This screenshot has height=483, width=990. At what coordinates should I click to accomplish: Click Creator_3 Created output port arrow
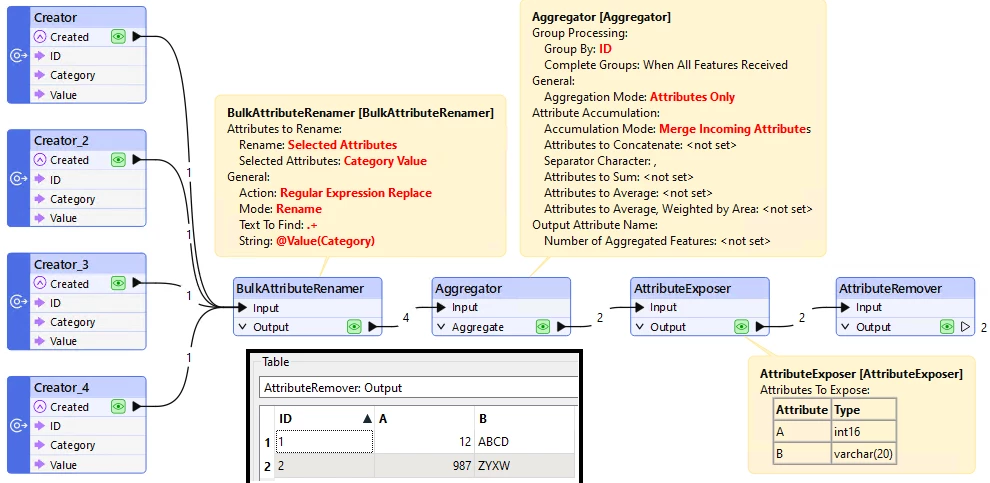click(137, 283)
